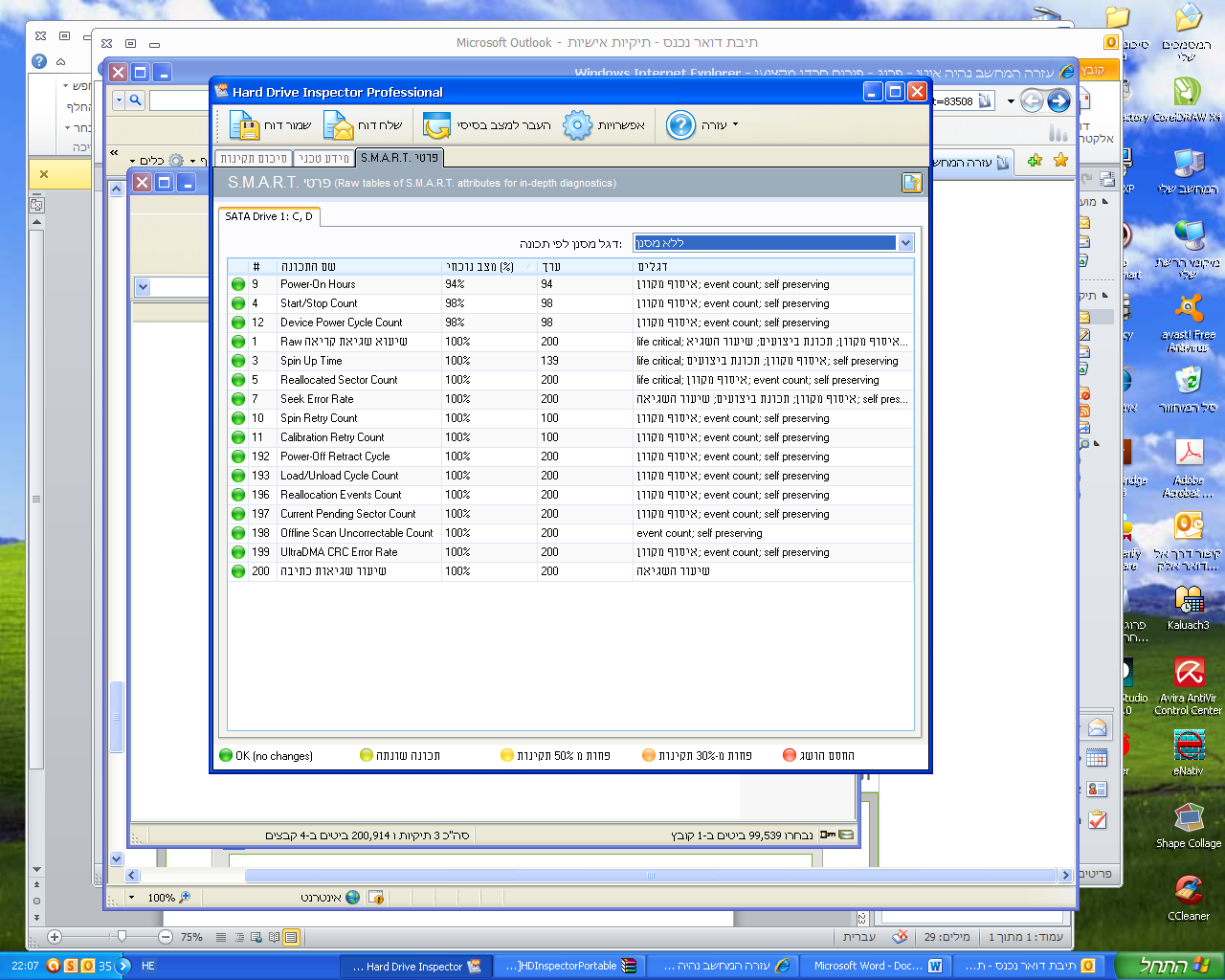The image size is (1225, 980).
Task: Sort by the ערך column header
Action: (586, 267)
